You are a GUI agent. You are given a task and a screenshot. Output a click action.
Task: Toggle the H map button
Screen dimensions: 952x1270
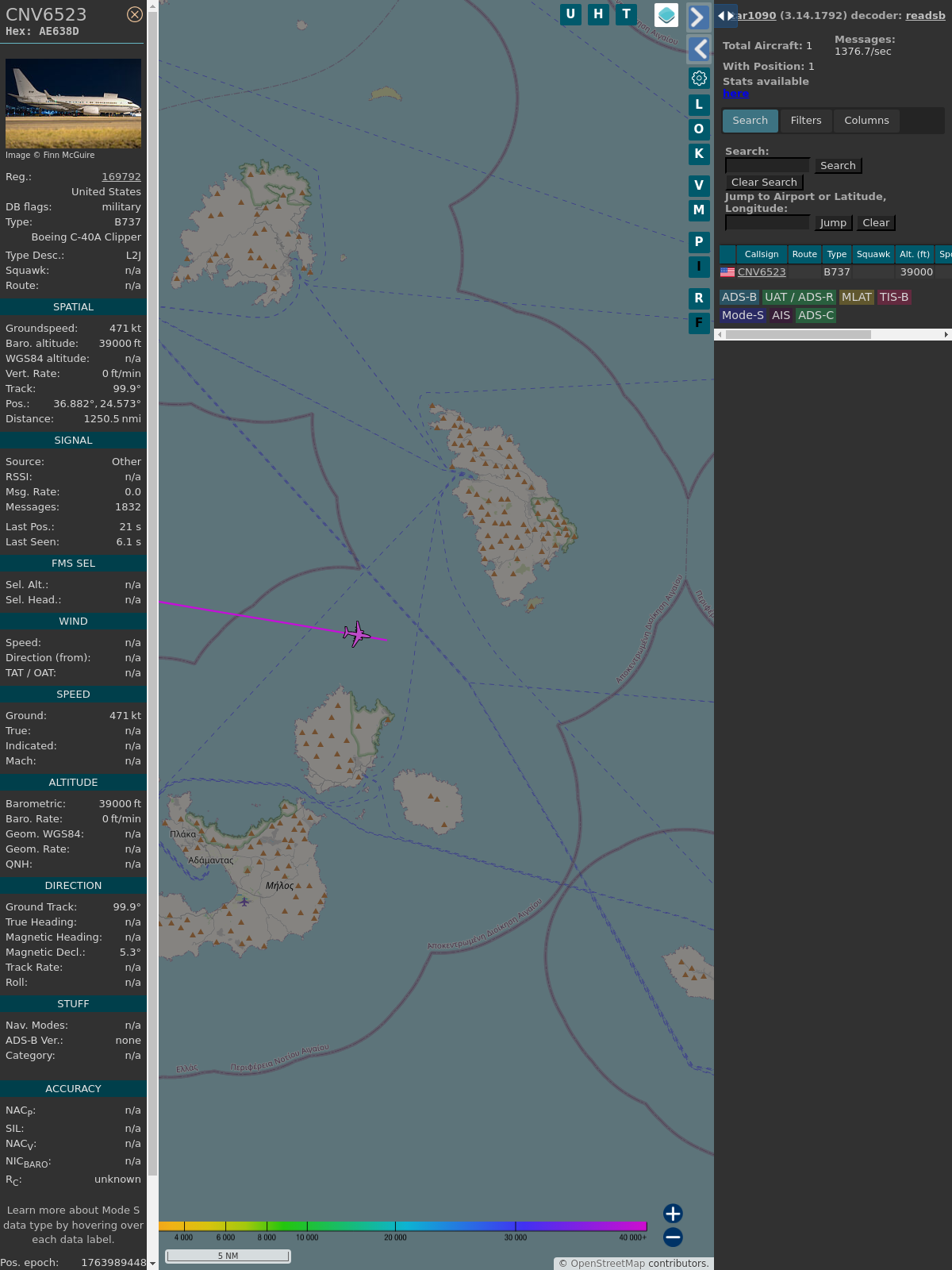click(598, 14)
